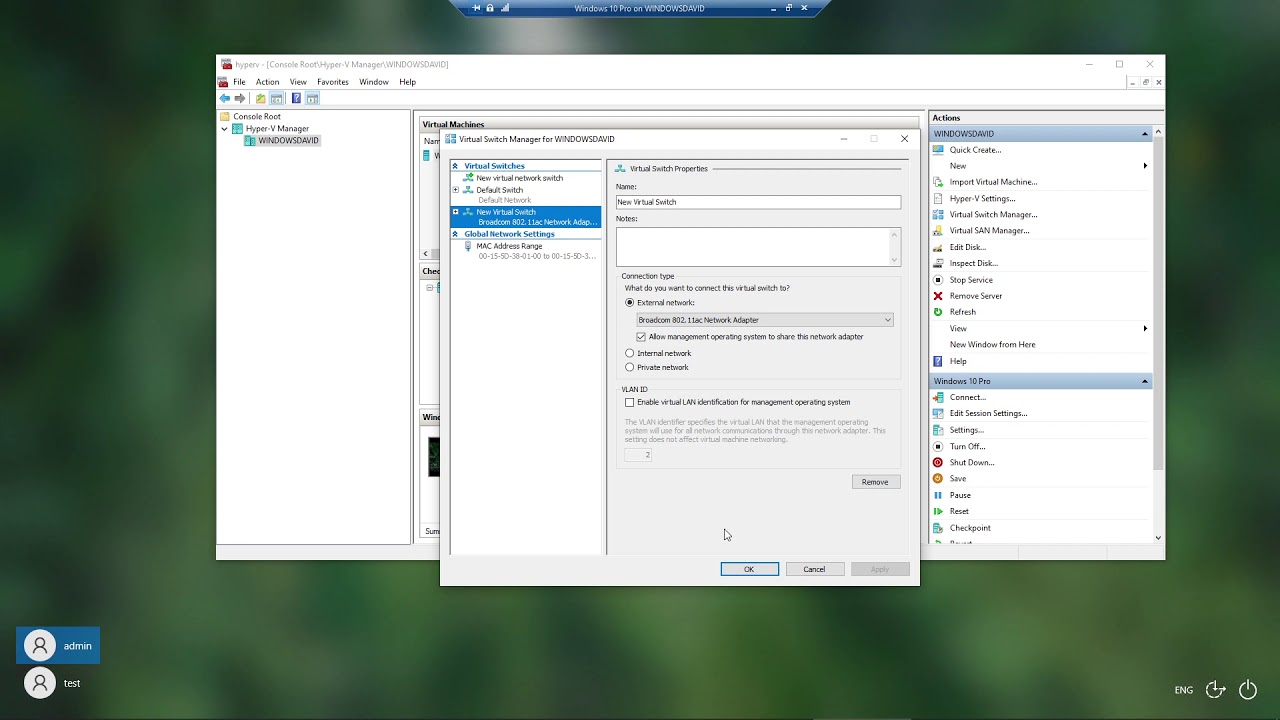1280x720 pixels.
Task: Select the admin user account
Action: [x=58, y=646]
